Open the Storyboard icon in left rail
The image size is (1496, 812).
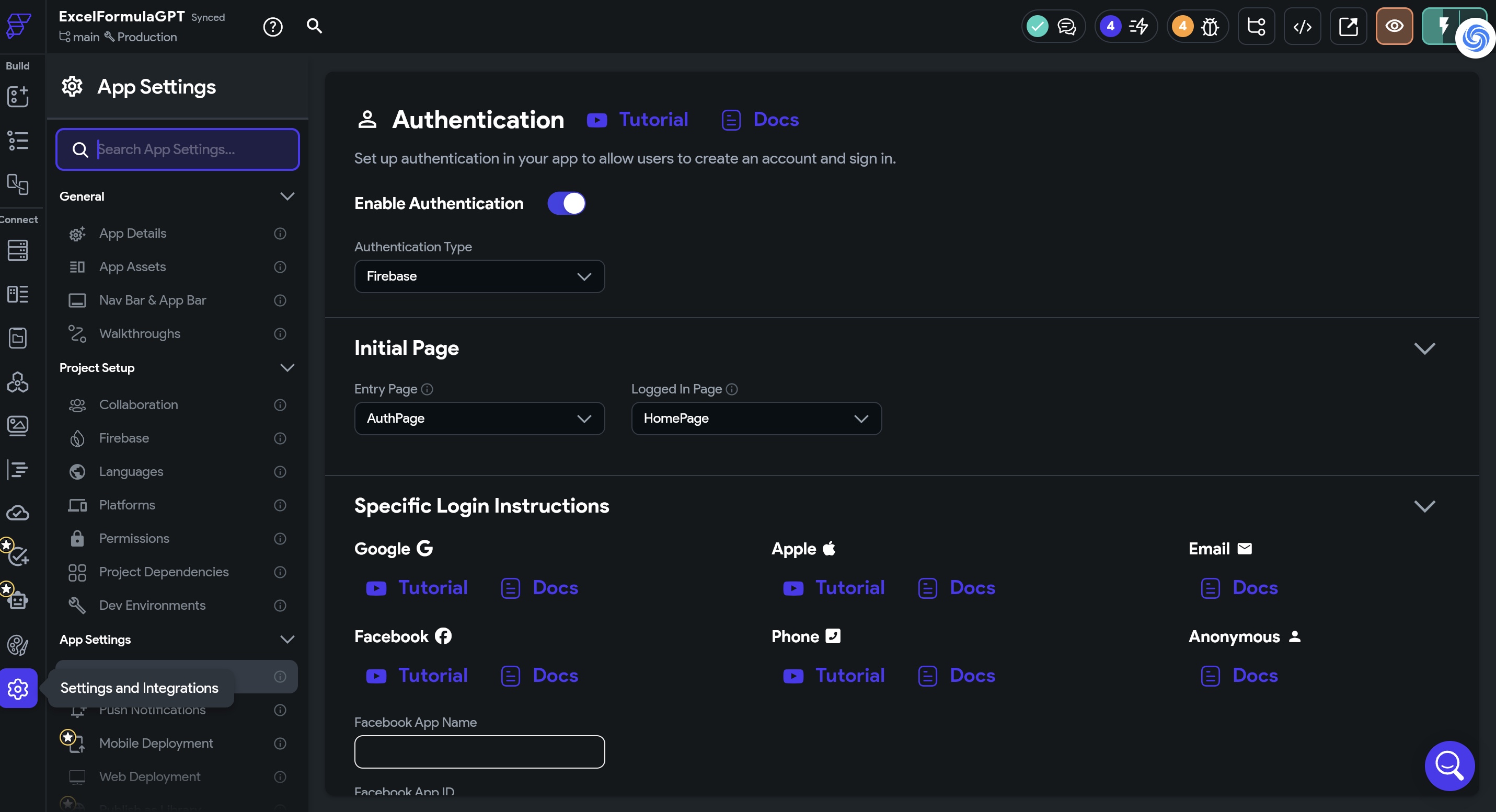pos(17,184)
